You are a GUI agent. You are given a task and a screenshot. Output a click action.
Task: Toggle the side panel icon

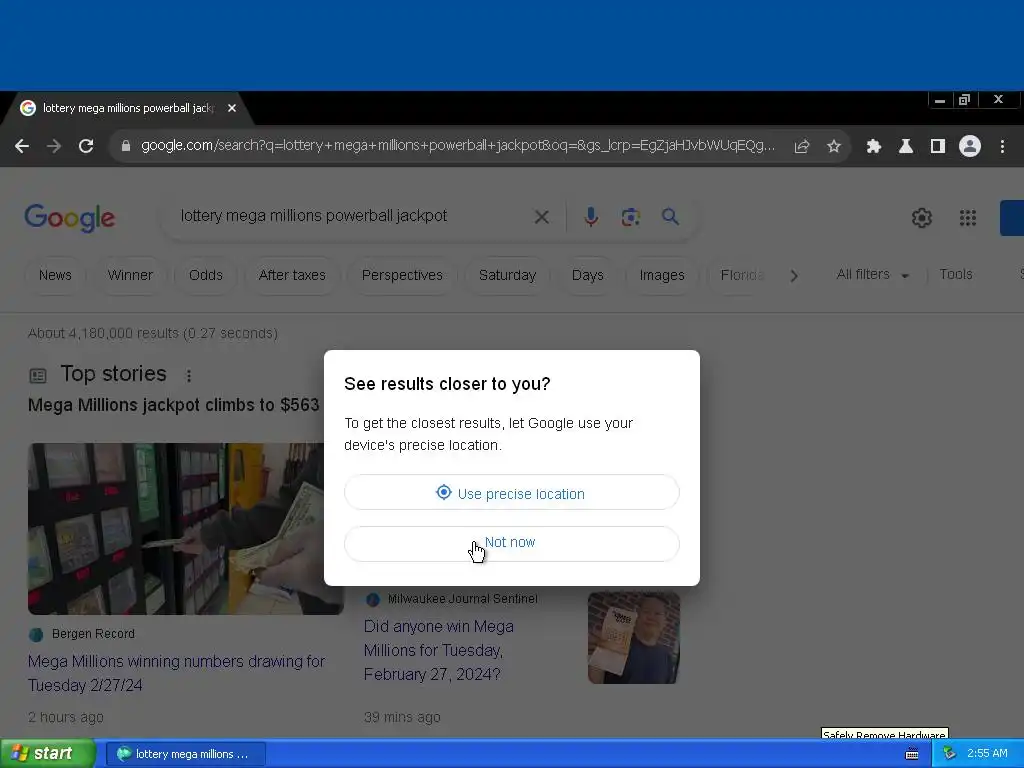[x=938, y=146]
